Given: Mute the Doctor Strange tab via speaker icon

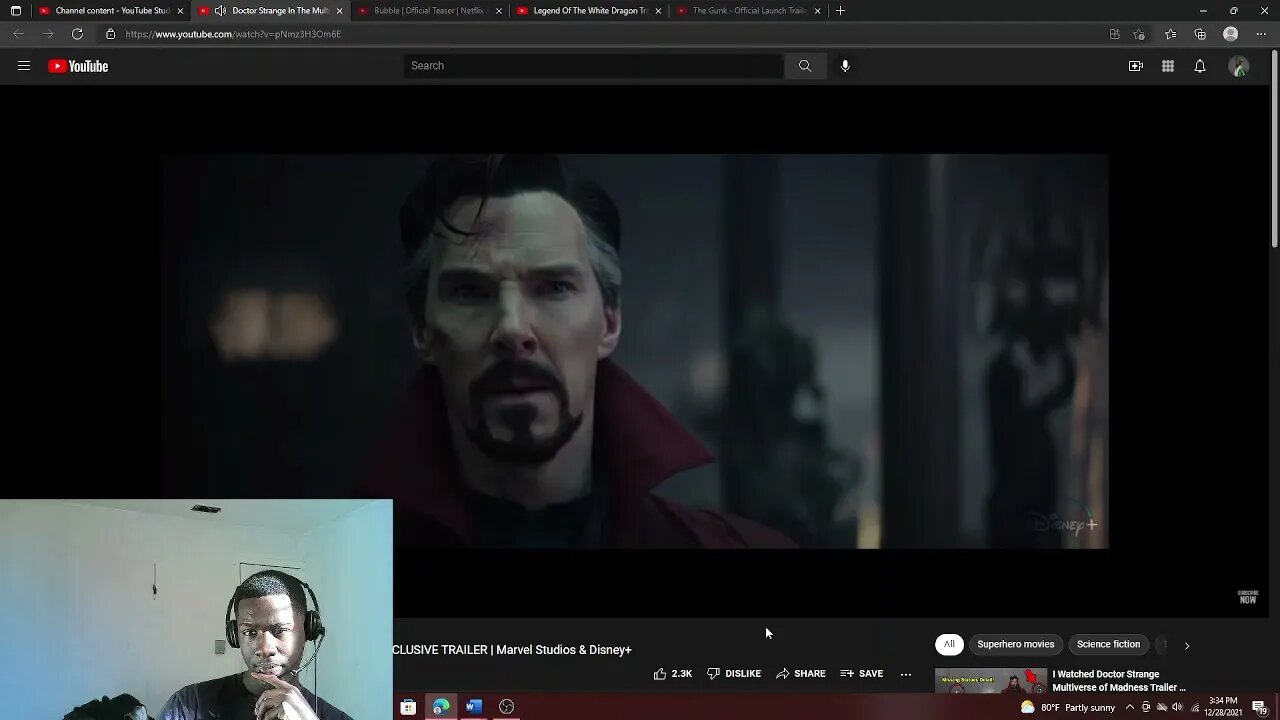Looking at the screenshot, I should point(220,11).
